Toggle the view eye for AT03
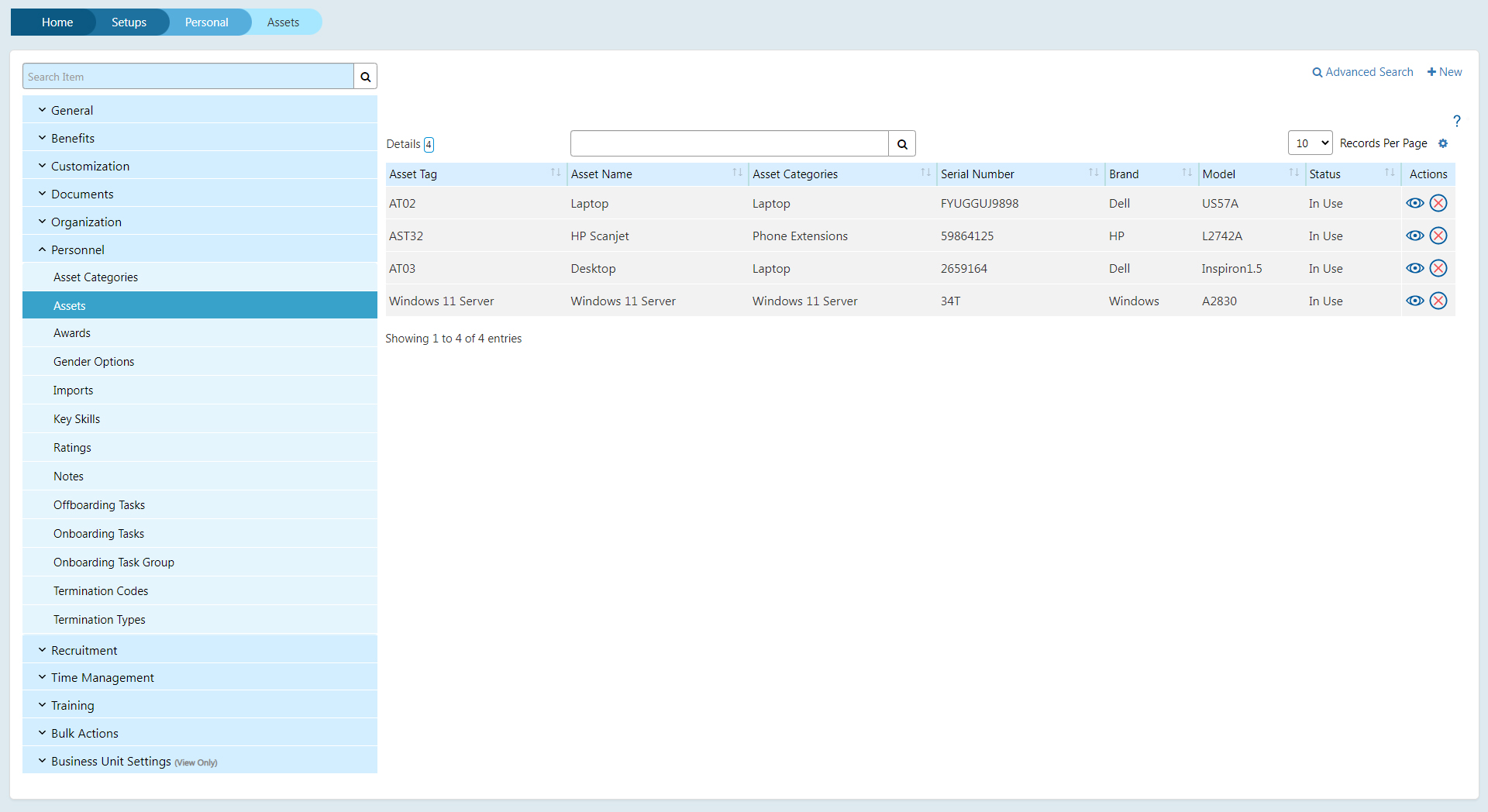The height and width of the screenshot is (812, 1488). 1415,268
